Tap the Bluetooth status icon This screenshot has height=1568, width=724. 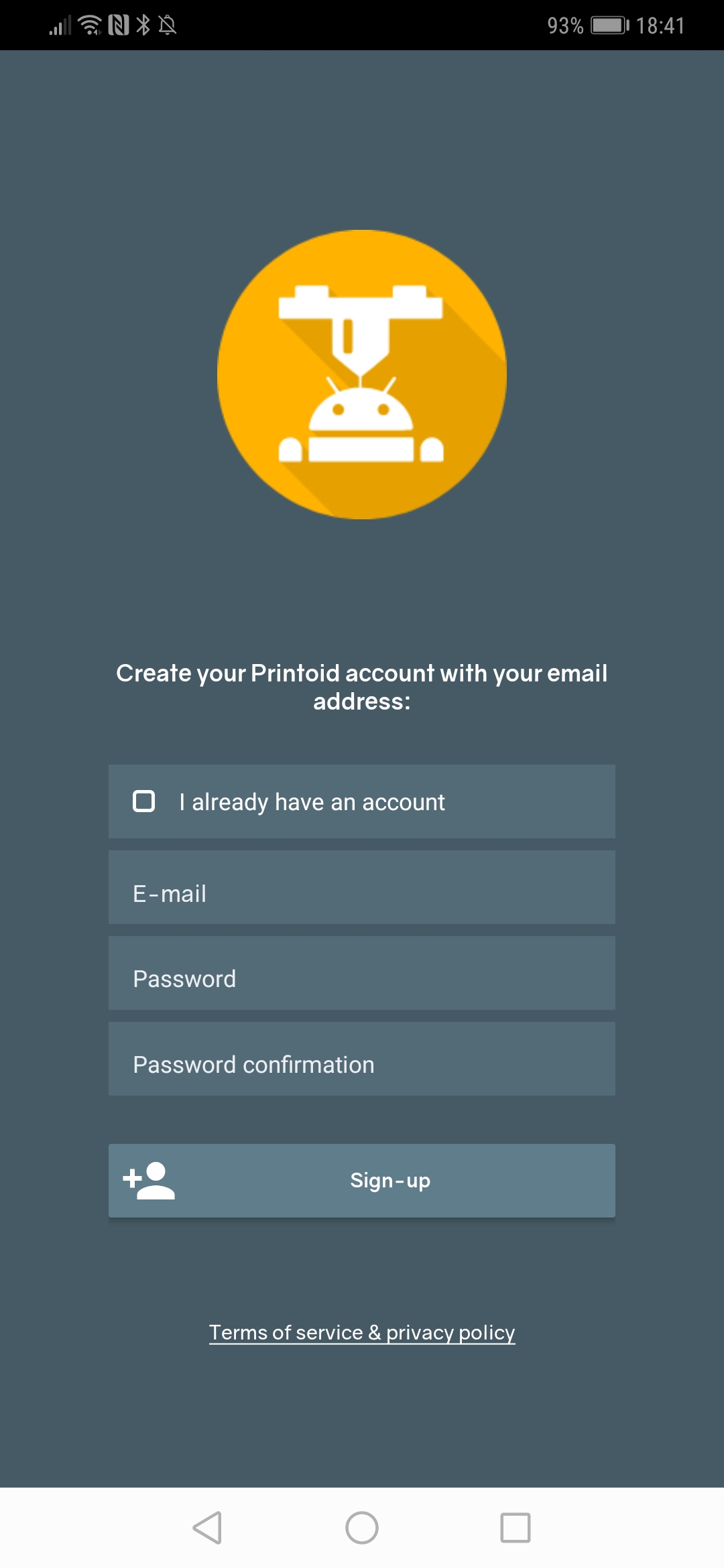pyautogui.click(x=143, y=25)
